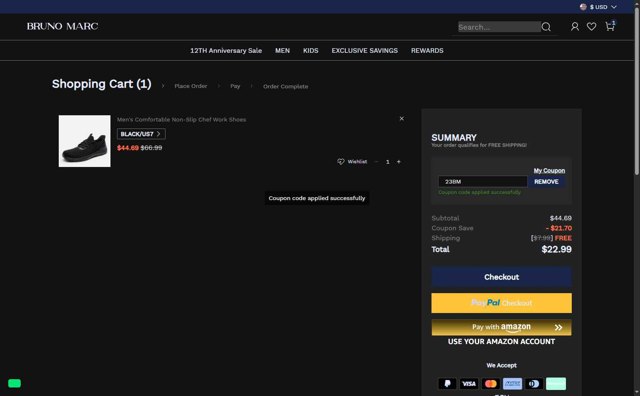This screenshot has height=396, width=640.
Task: Open the KIDS menu
Action: pos(311,51)
